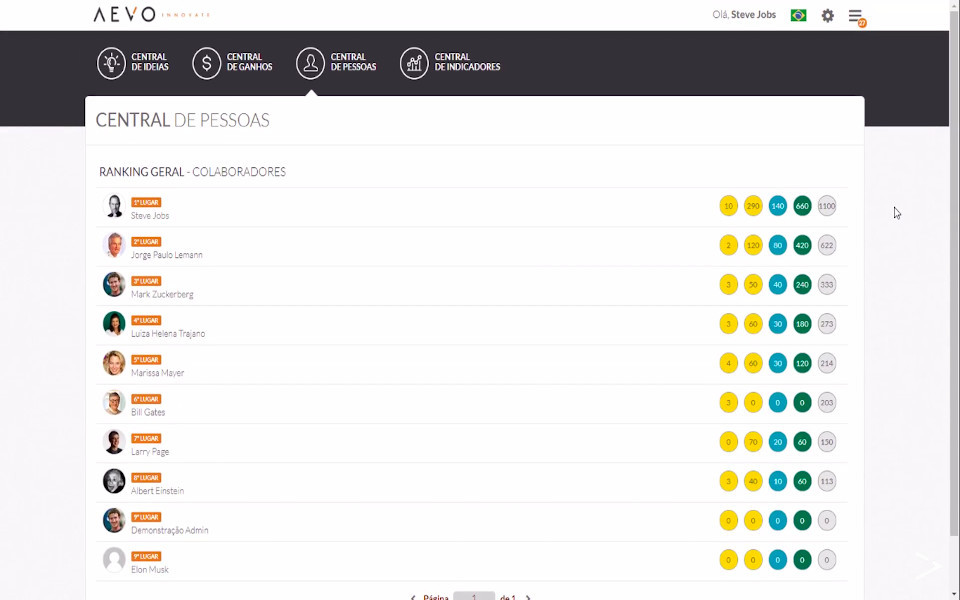960x600 pixels.
Task: Click Jorge Paulo Lemann green 420 circle
Action: point(802,245)
